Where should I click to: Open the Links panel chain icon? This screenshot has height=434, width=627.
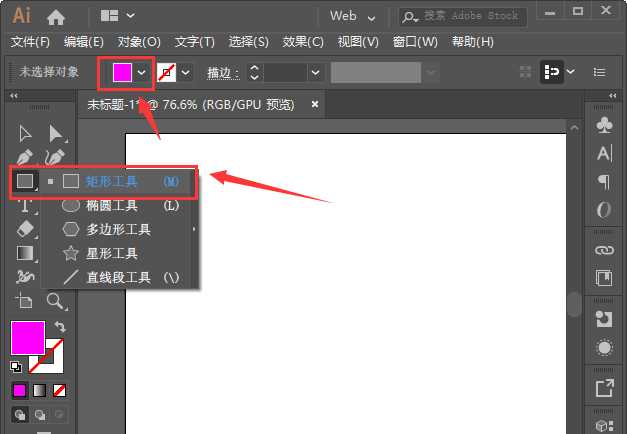[604, 249]
